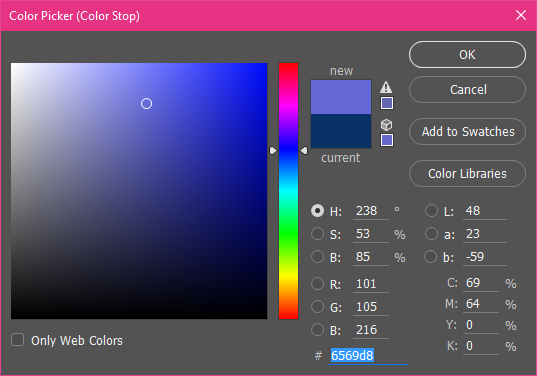Image resolution: width=537 pixels, height=376 pixels.
Task: Click the blue value field showing 216
Action: (x=371, y=330)
